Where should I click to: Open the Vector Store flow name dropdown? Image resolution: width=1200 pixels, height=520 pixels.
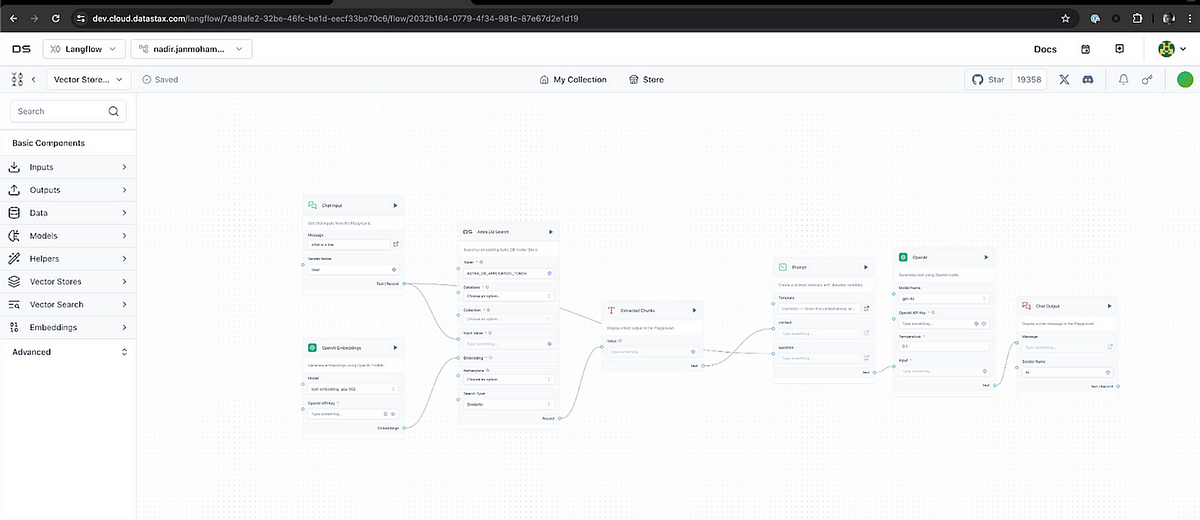pos(85,79)
